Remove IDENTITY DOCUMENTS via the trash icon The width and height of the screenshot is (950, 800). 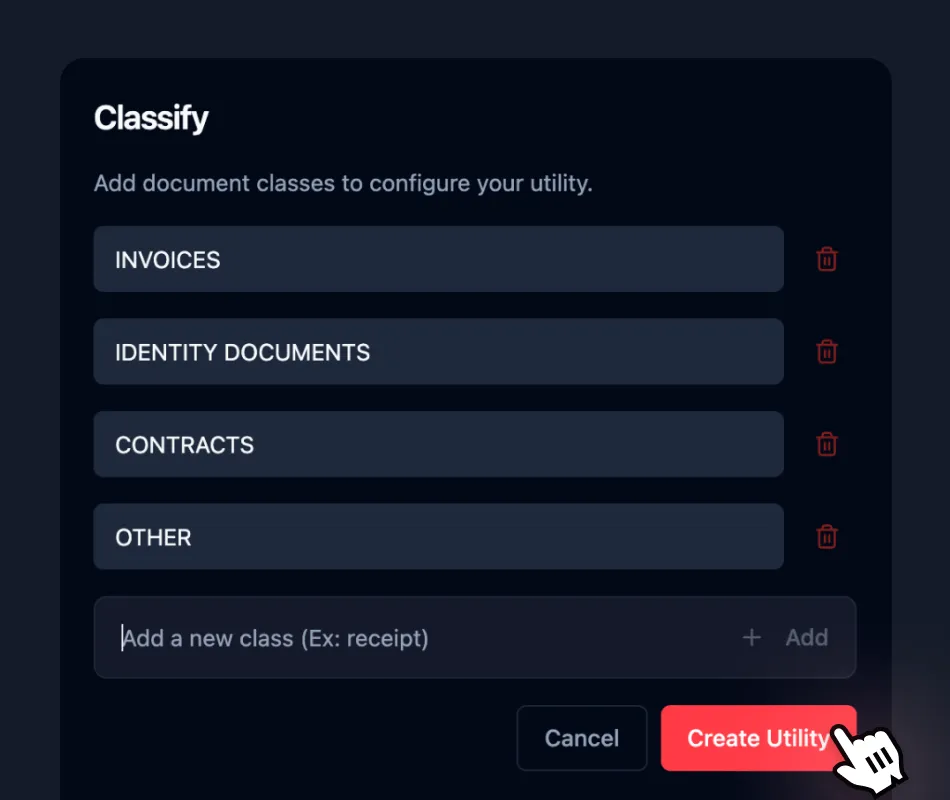[x=826, y=351]
